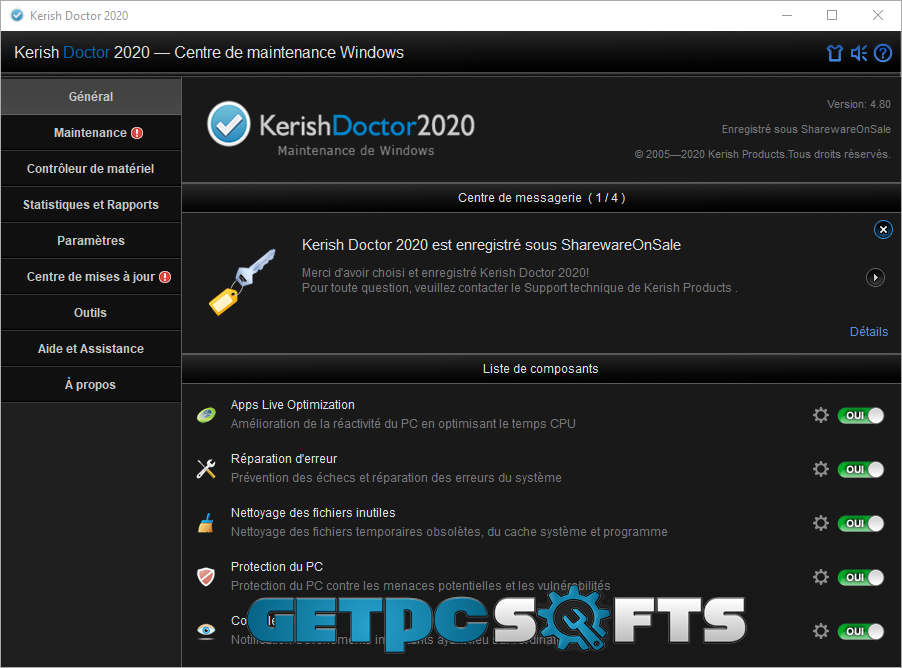Go to Paramètres
This screenshot has height=668, width=902.
[91, 241]
